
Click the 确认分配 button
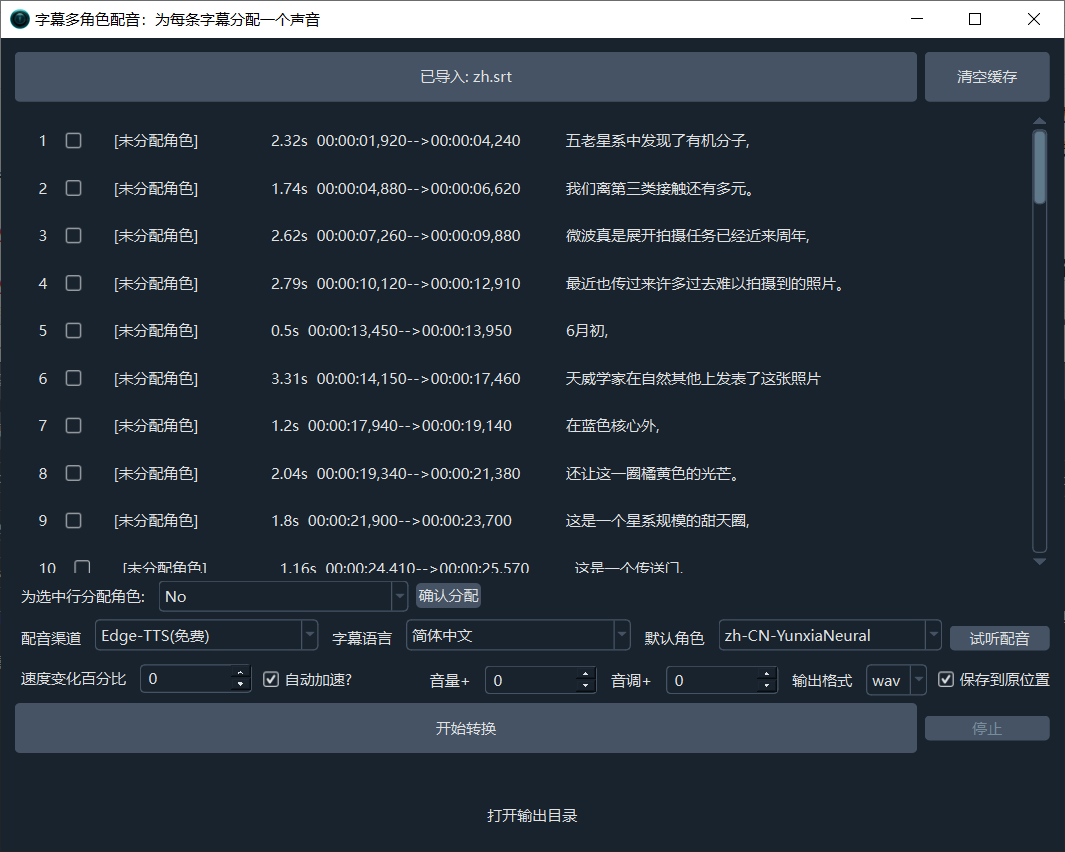pyautogui.click(x=448, y=595)
